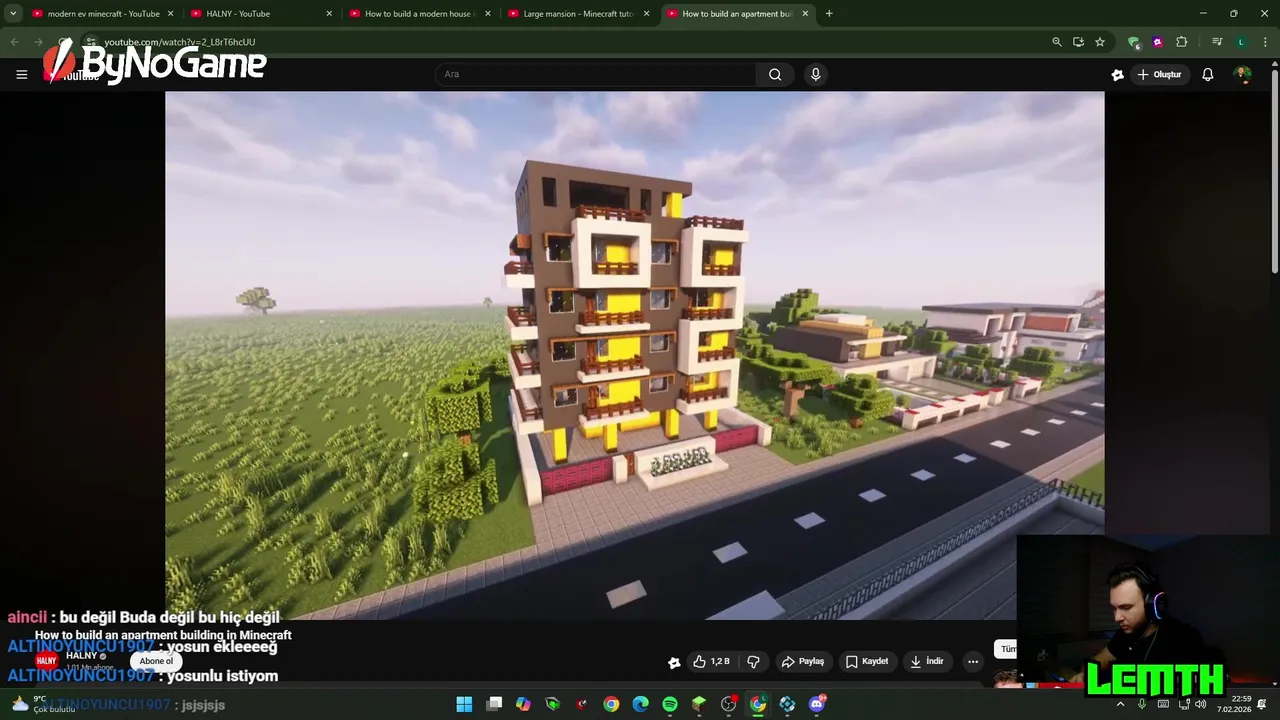Open the browser zoom magnifier icon
The height and width of the screenshot is (720, 1280).
(1057, 42)
